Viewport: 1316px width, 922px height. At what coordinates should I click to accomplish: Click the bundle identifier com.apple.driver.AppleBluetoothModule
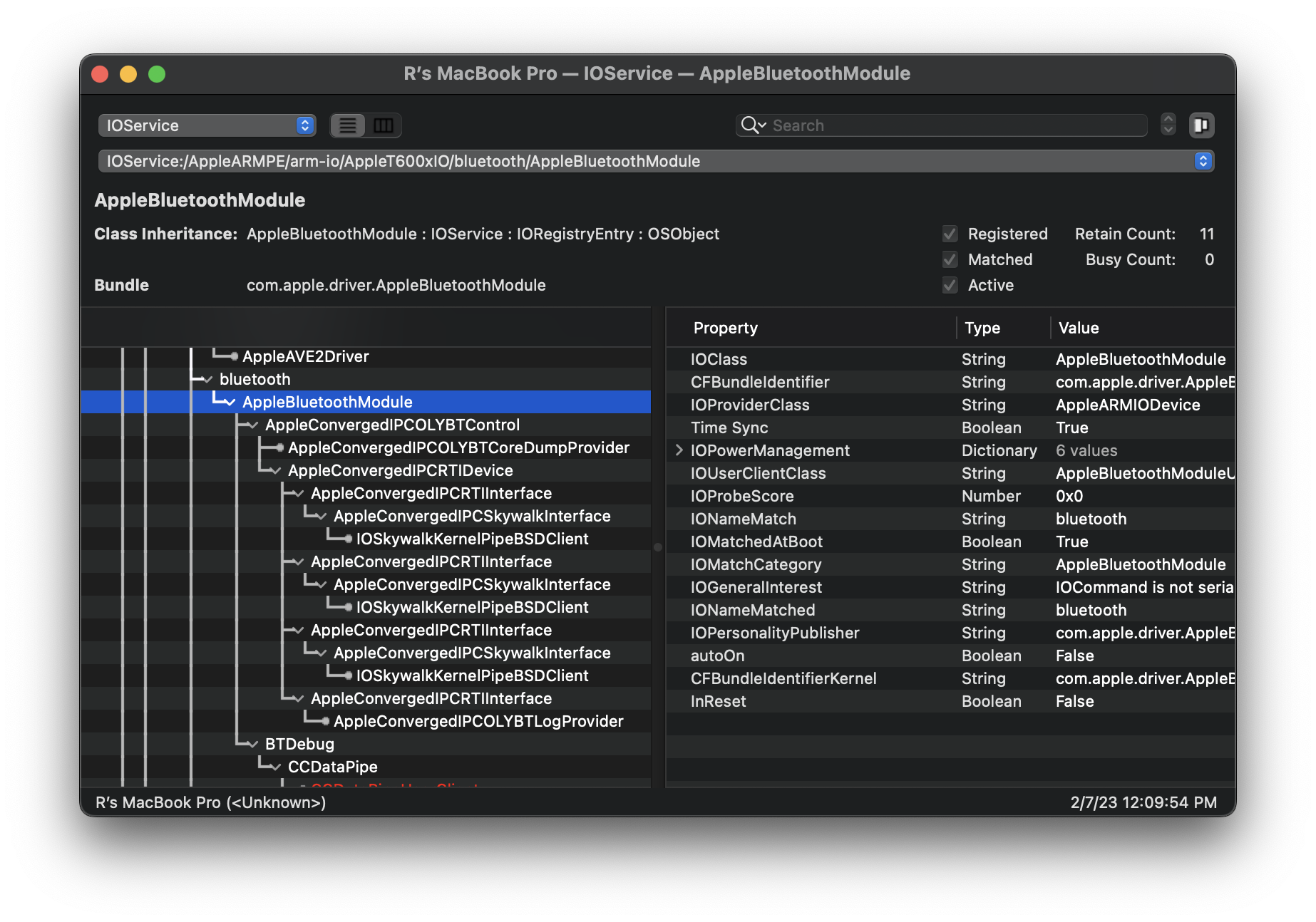click(396, 285)
